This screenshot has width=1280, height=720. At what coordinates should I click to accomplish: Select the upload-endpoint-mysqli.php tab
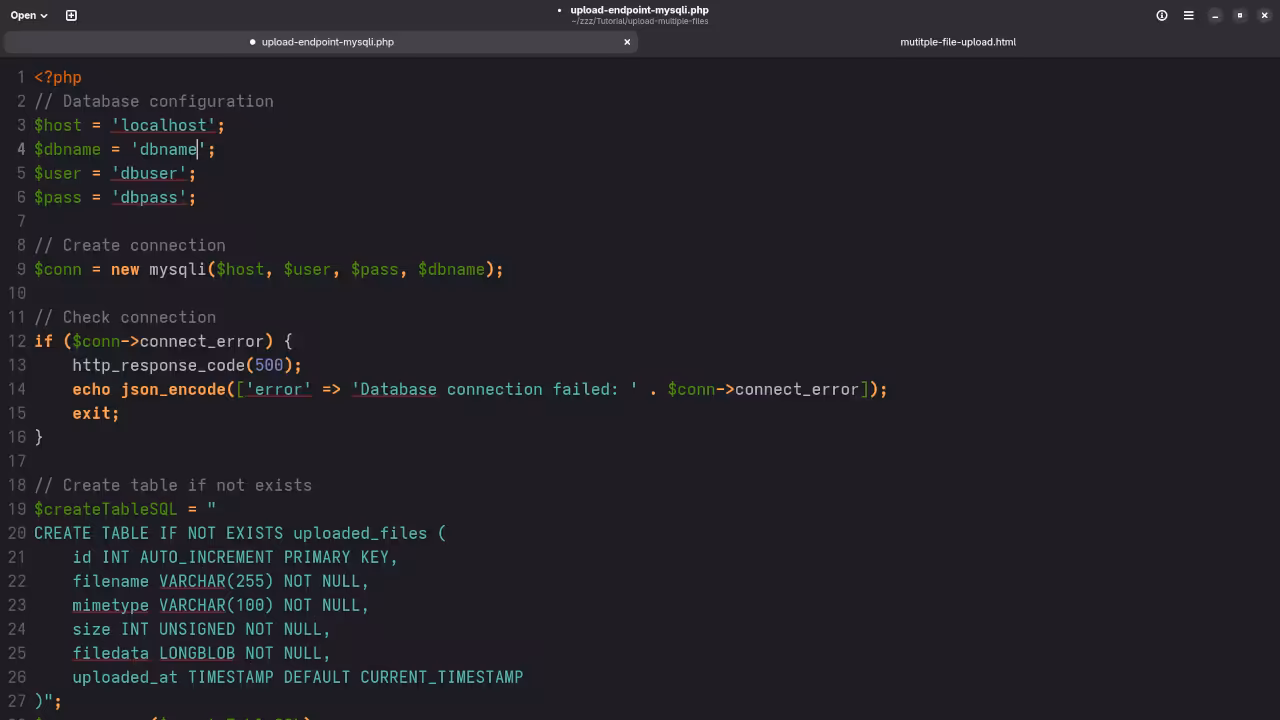[x=327, y=42]
